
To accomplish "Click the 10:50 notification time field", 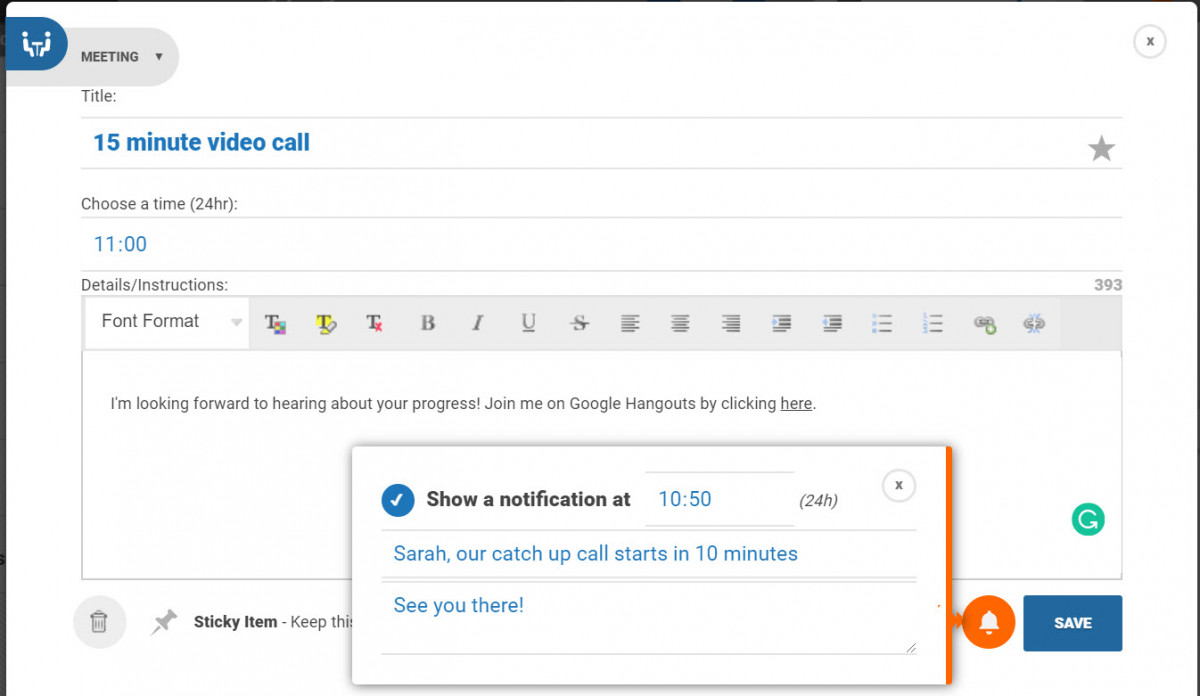I will click(719, 499).
